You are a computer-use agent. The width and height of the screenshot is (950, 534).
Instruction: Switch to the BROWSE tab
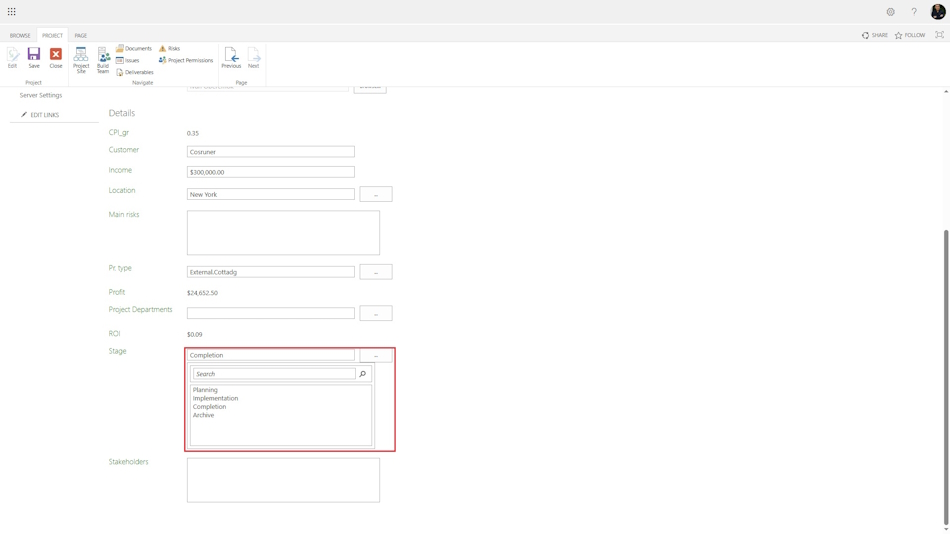click(20, 35)
